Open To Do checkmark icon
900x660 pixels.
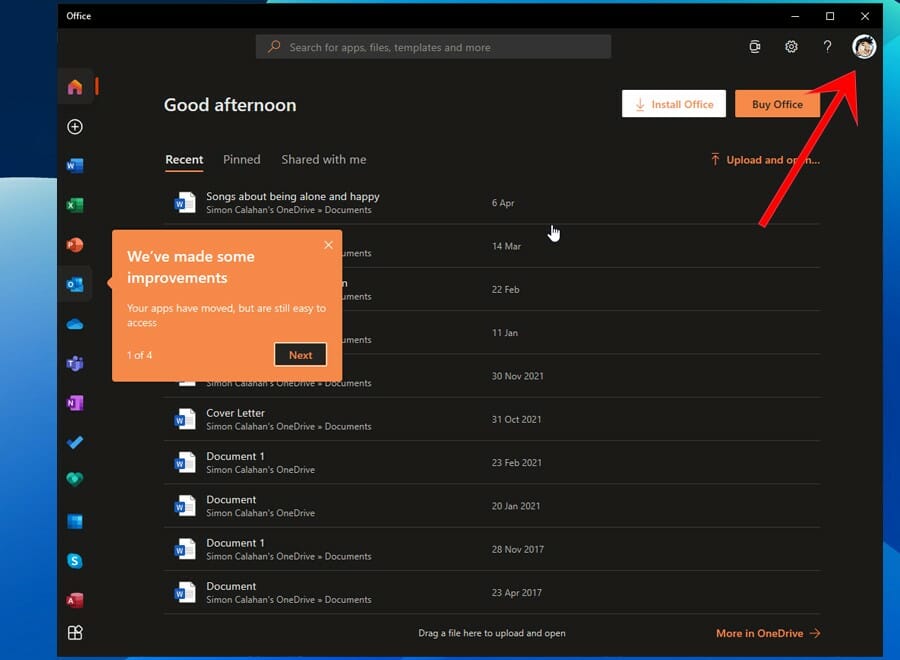tap(75, 442)
